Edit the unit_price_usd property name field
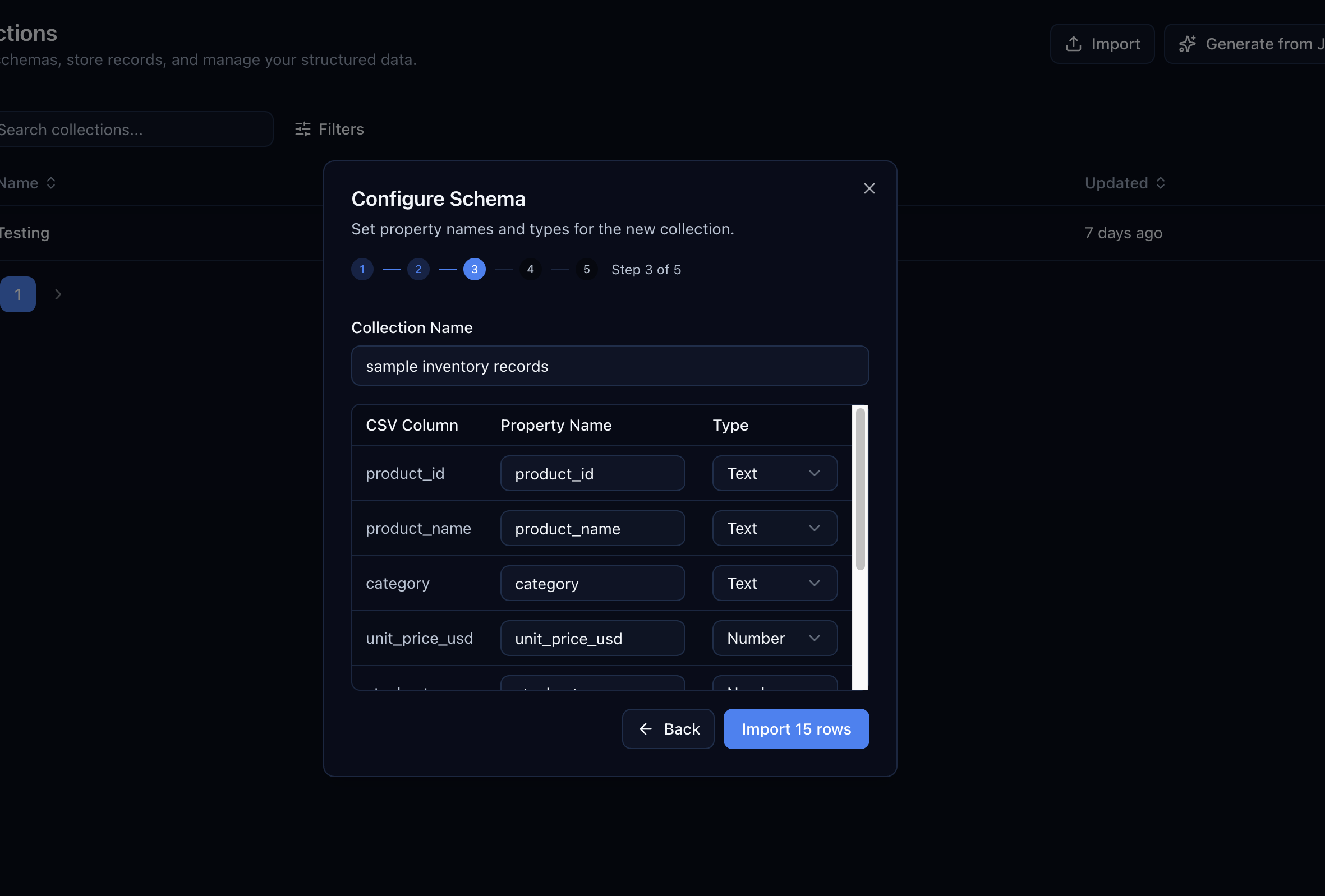This screenshot has height=896, width=1325. 592,639
